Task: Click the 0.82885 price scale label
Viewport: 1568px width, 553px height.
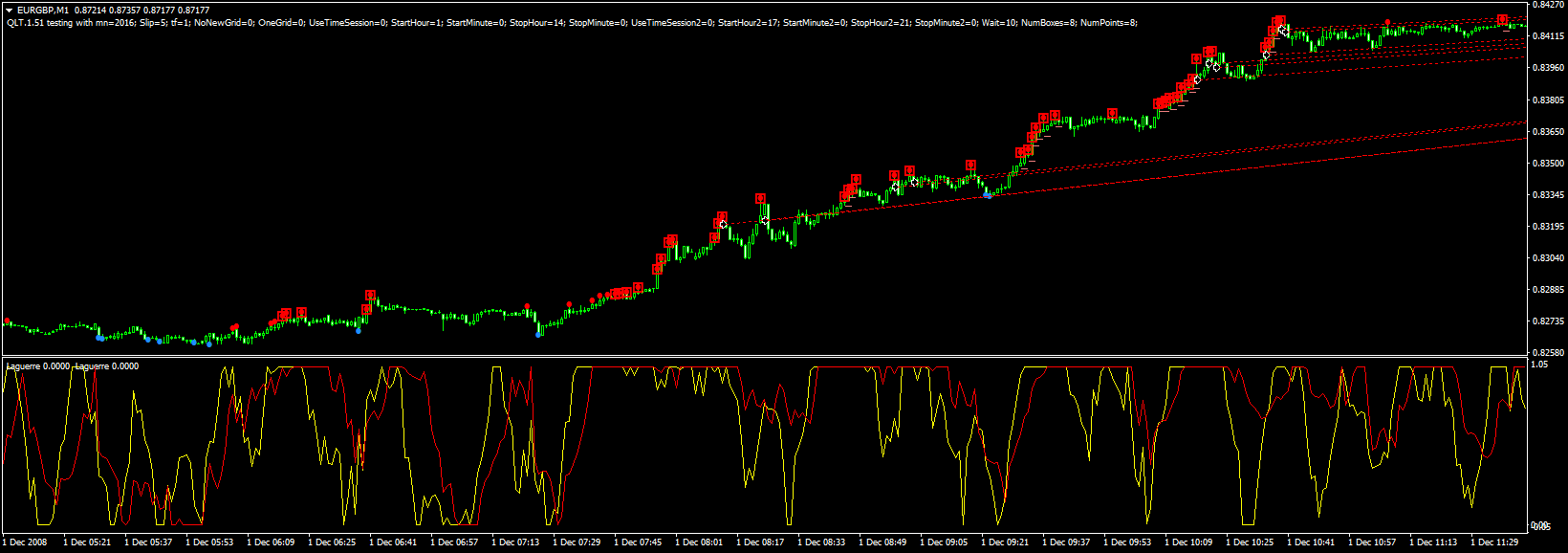Action: (x=1548, y=289)
